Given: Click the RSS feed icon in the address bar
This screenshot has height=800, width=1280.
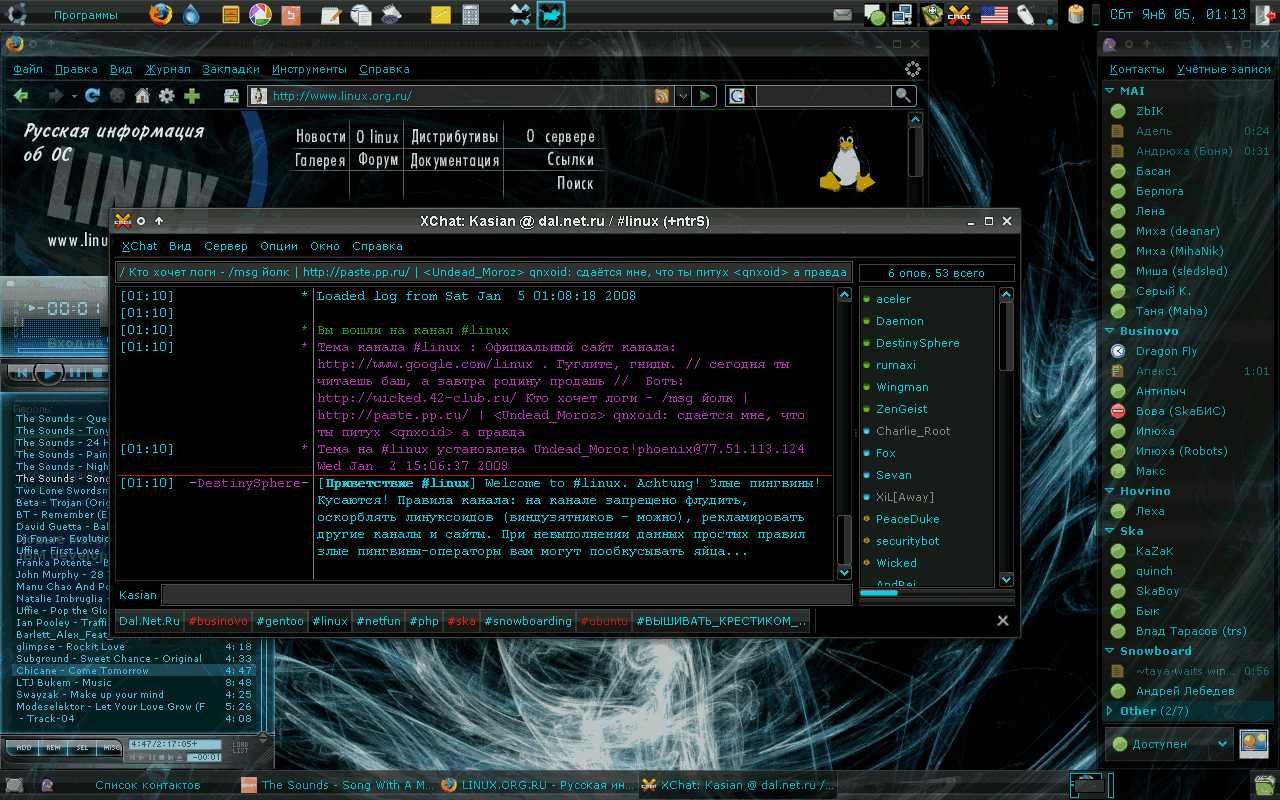Looking at the screenshot, I should (x=662, y=96).
